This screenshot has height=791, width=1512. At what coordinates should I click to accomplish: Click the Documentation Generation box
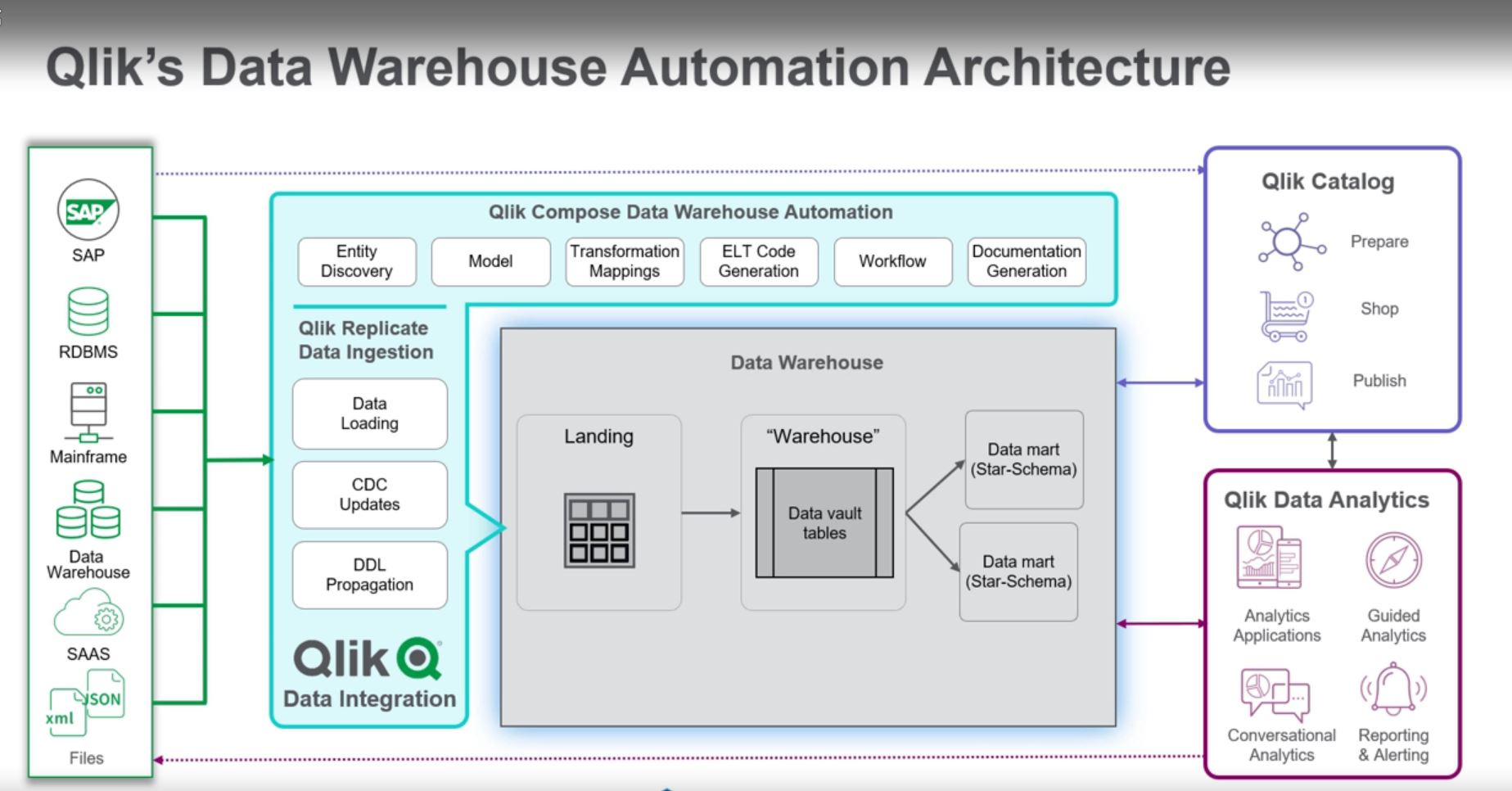[x=1027, y=261]
